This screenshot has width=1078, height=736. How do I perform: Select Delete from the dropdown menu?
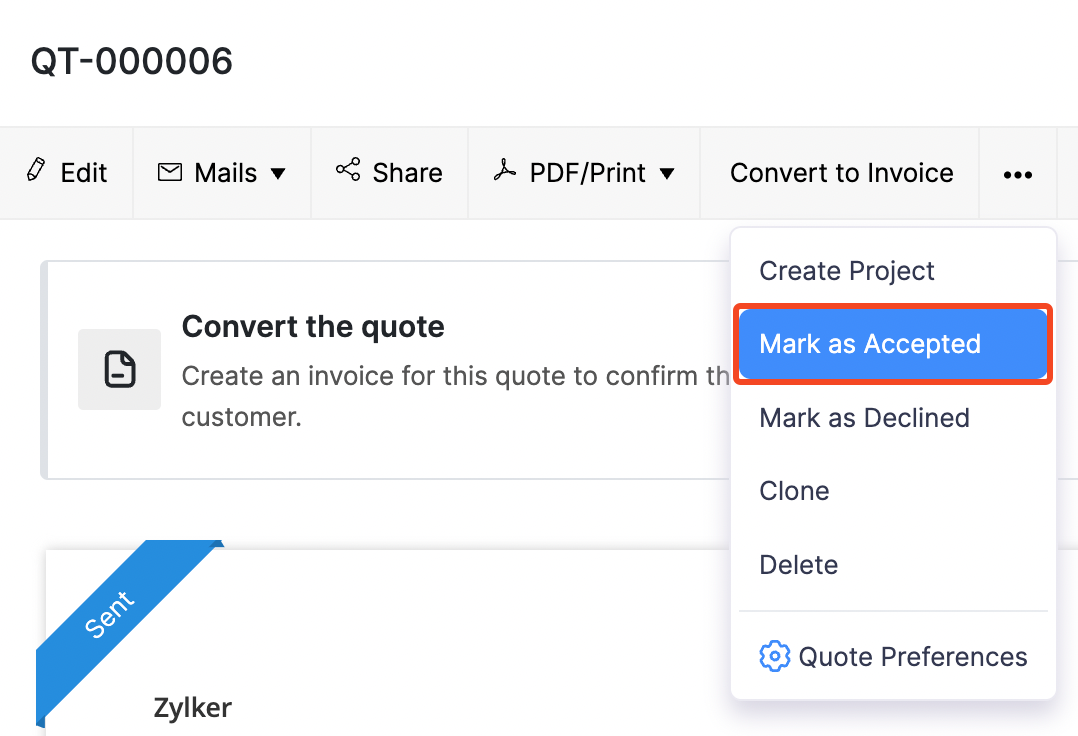click(798, 565)
